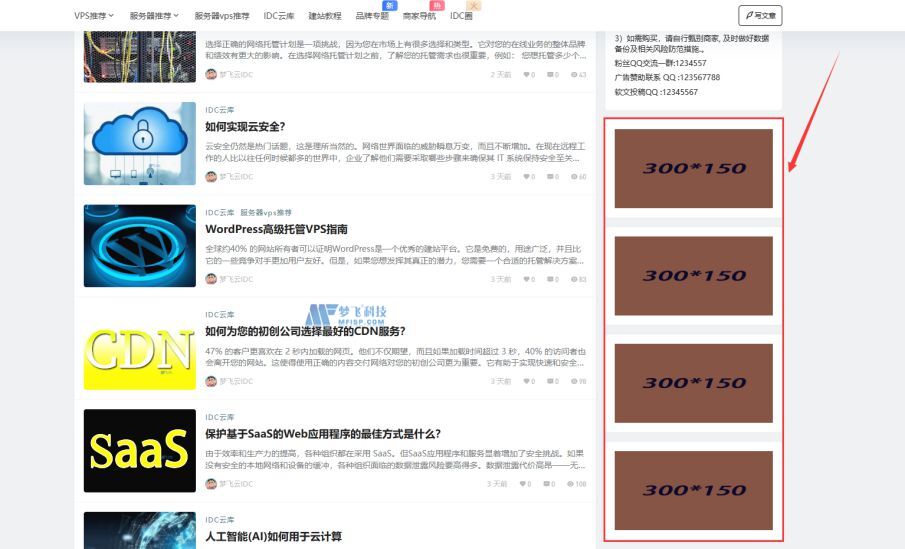This screenshot has width=905, height=549.
Task: Click sidebar text 软文投稿QQ :12345567
Action: click(x=656, y=92)
